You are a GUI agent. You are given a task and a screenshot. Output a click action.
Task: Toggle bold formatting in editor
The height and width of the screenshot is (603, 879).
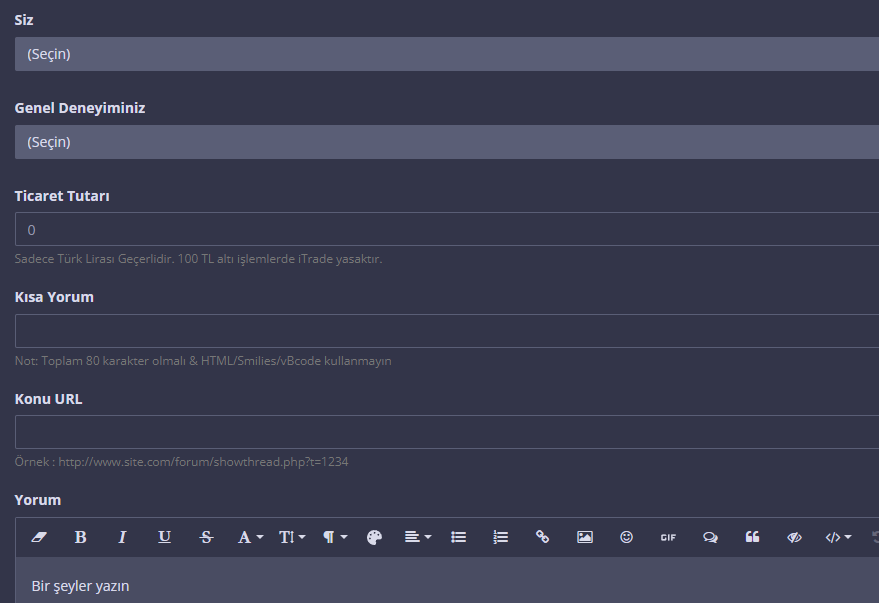pyautogui.click(x=80, y=537)
